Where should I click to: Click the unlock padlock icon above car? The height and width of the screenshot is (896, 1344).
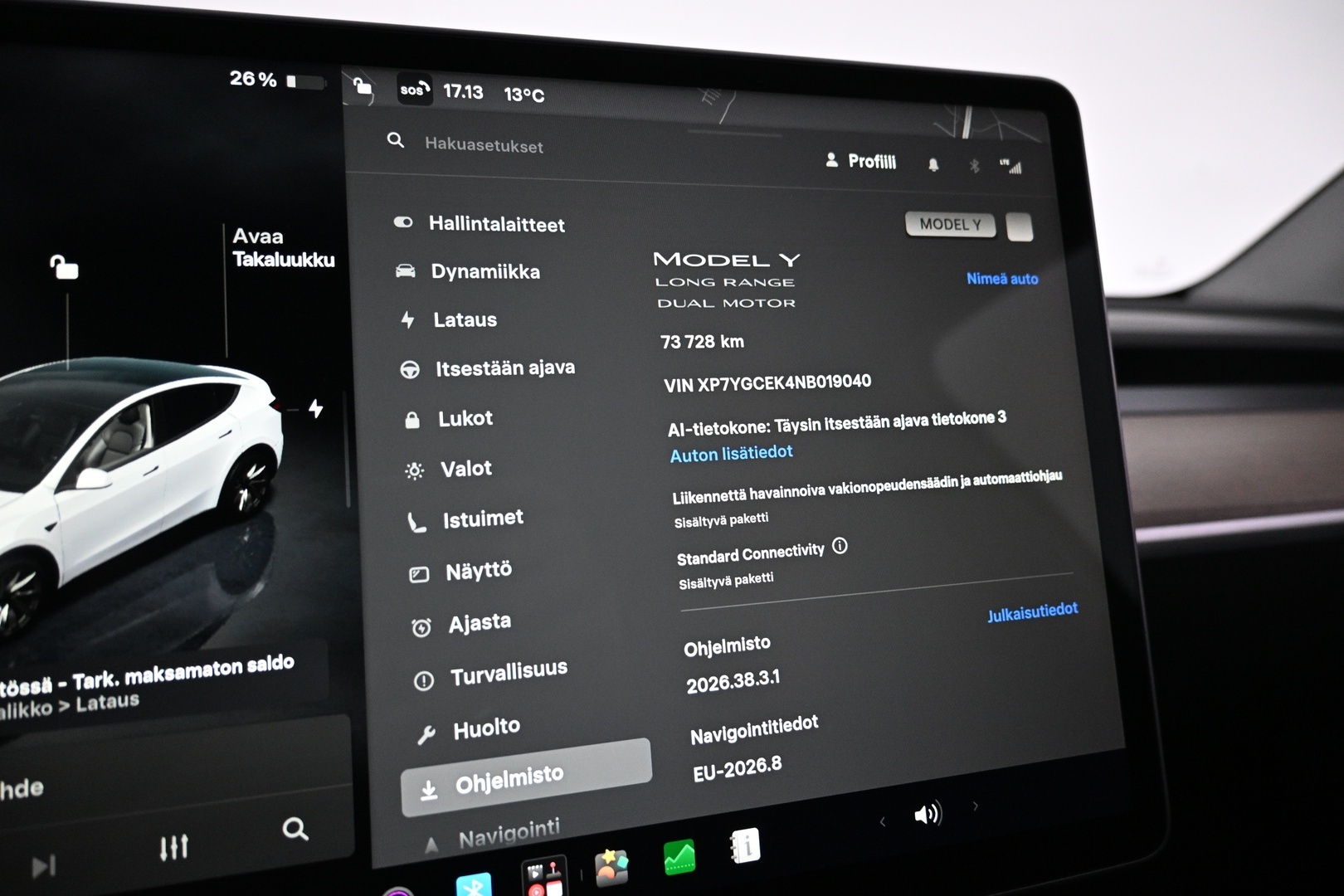pos(64,267)
